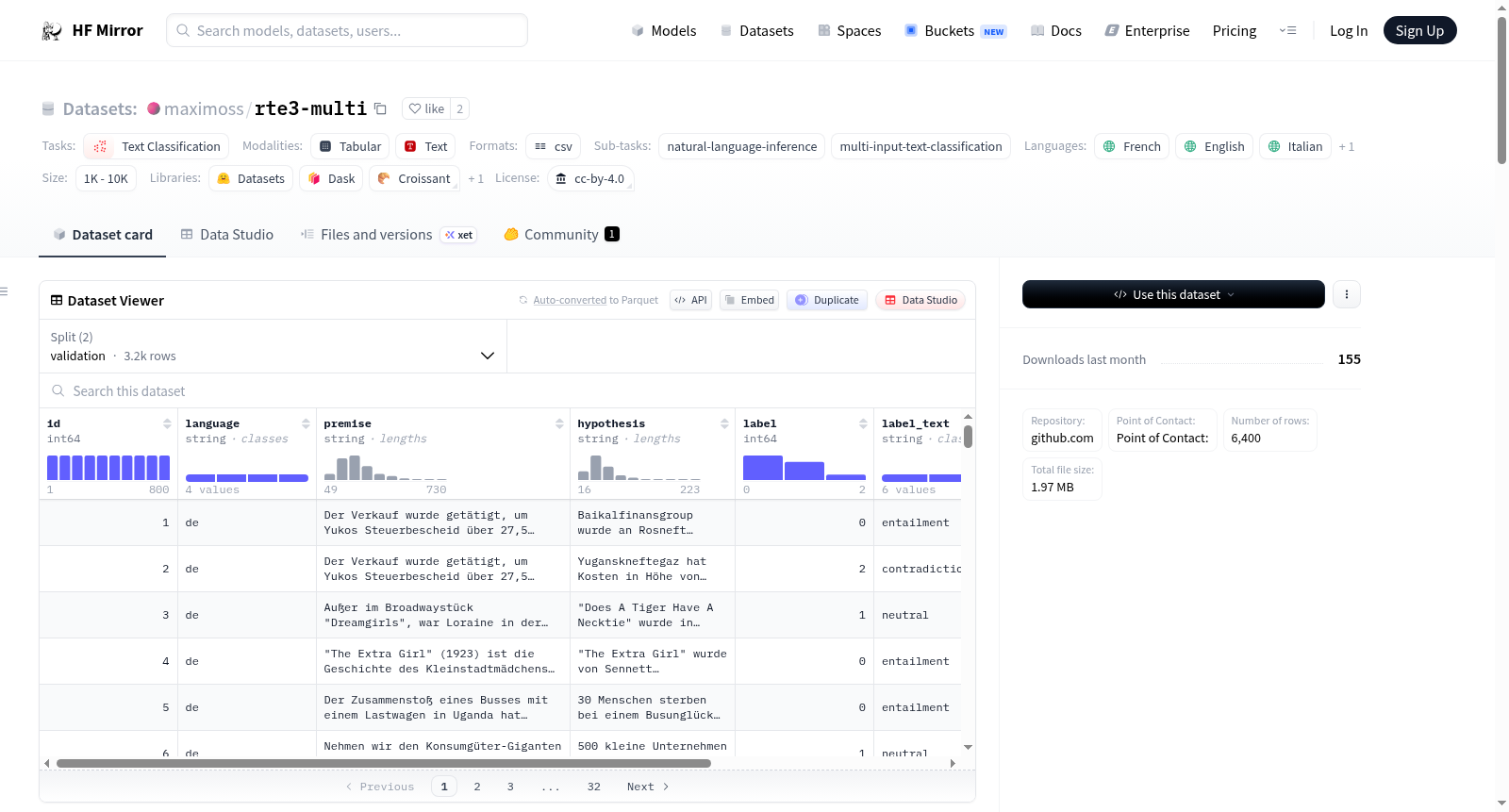Expand the more navigation menu icon
1509x812 pixels.
click(x=1287, y=31)
